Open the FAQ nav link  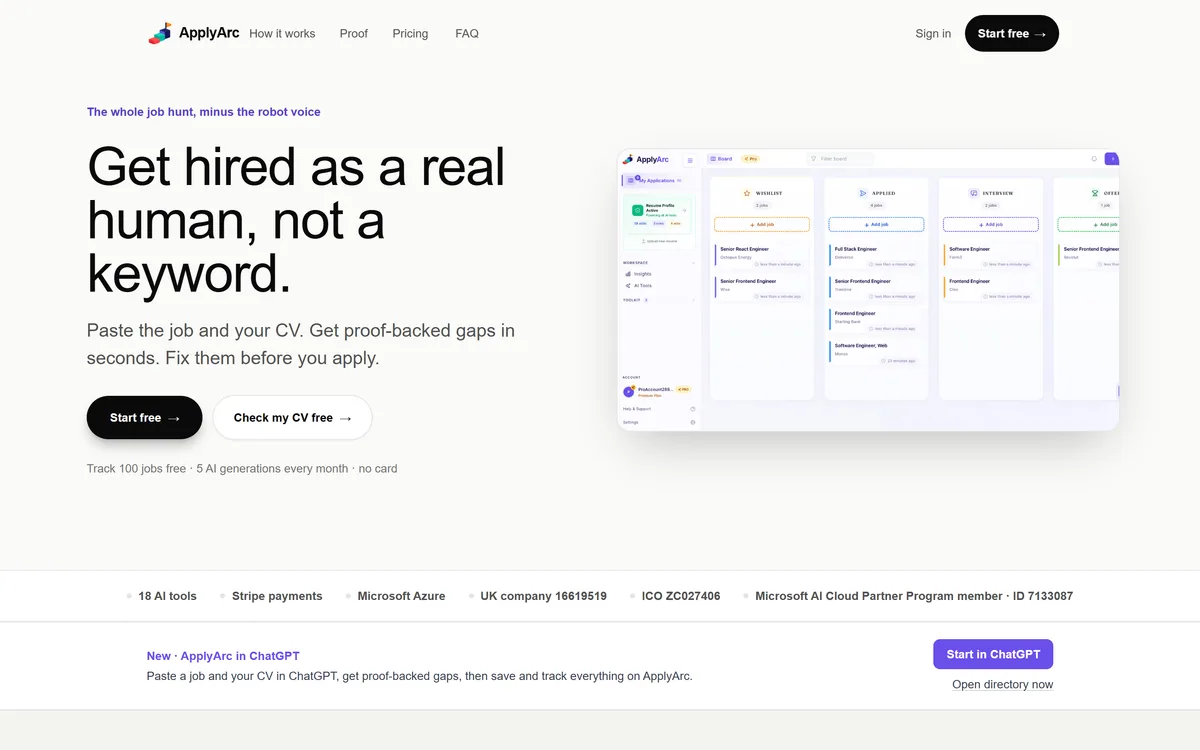click(467, 33)
